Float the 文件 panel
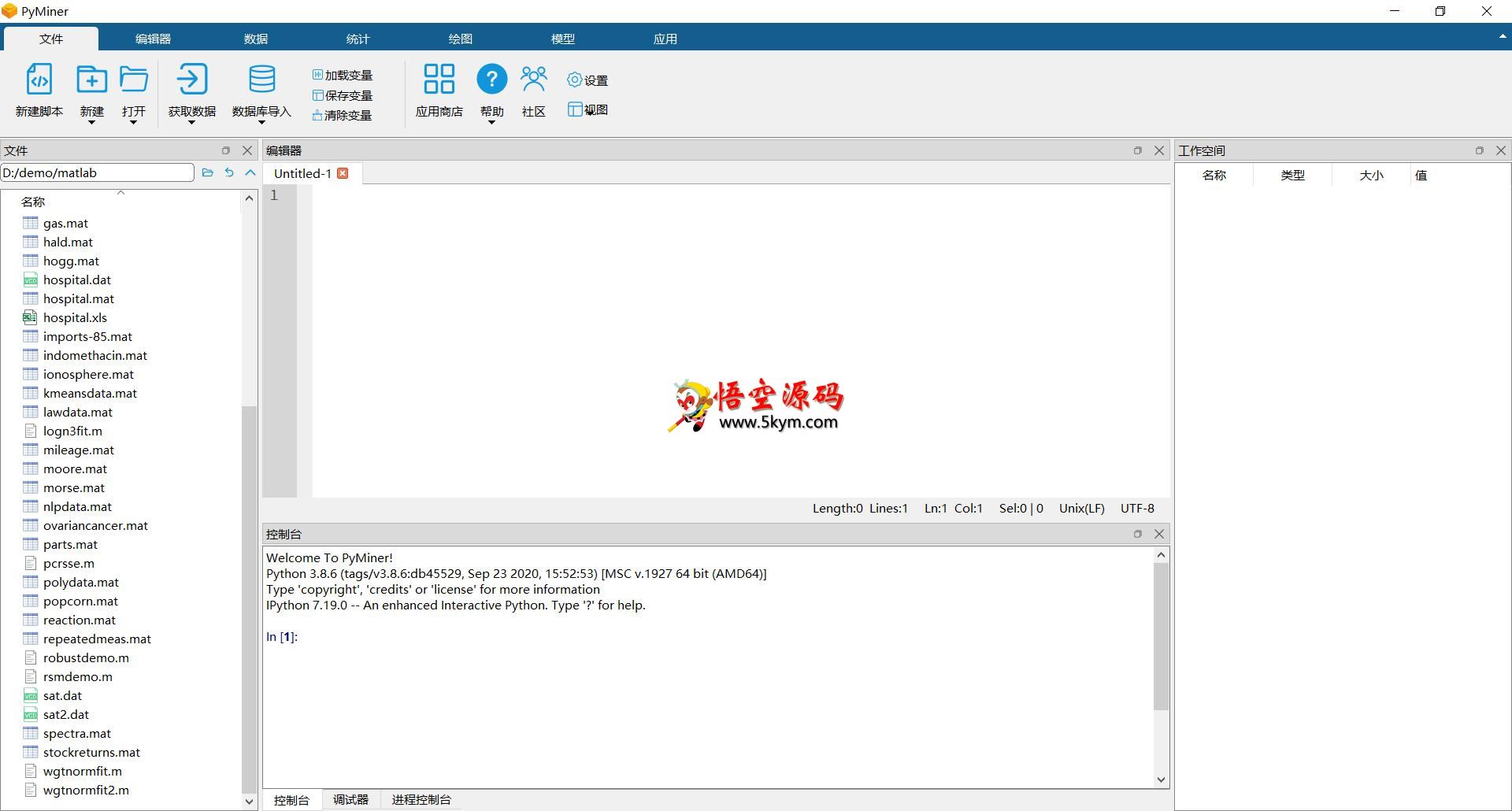Image resolution: width=1512 pixels, height=811 pixels. tap(226, 150)
